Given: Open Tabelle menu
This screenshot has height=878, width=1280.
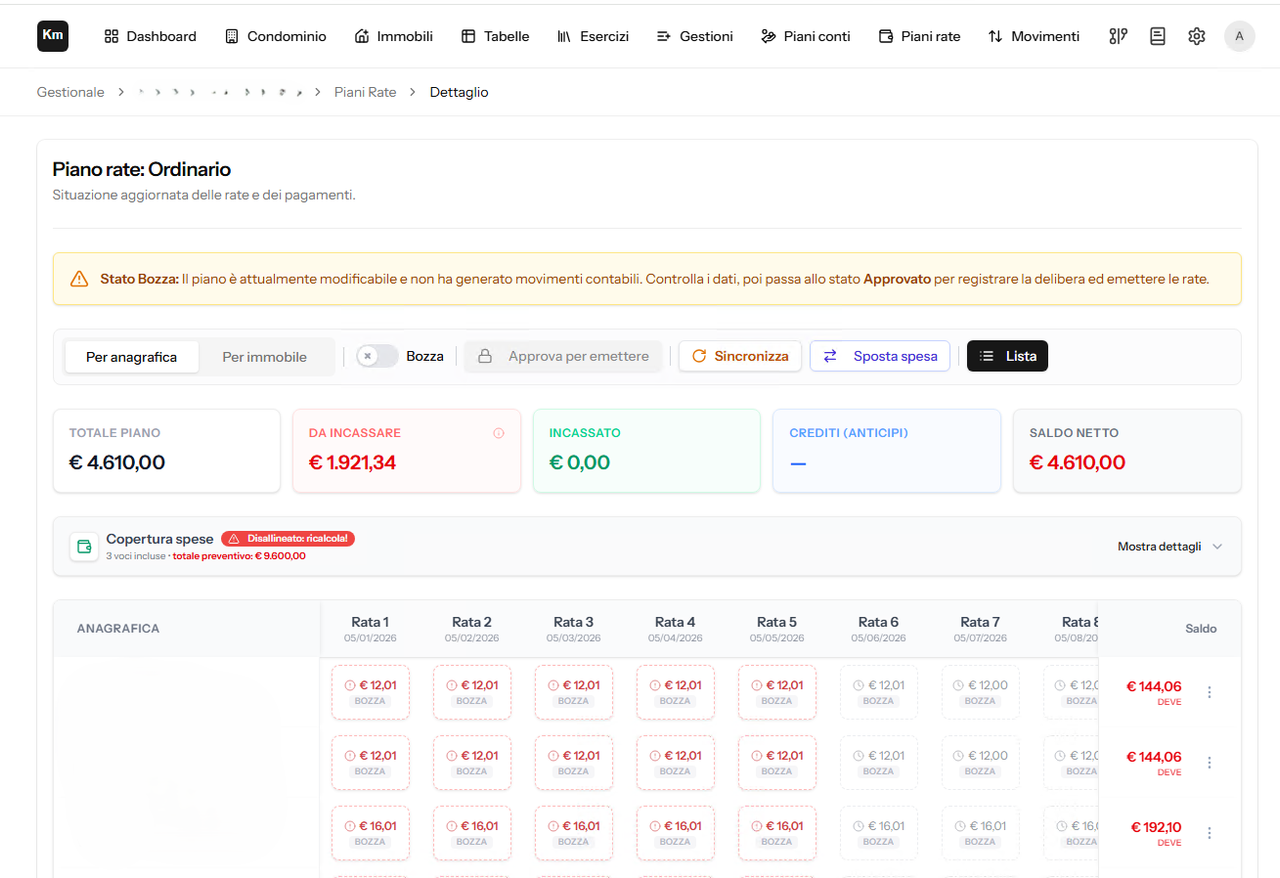Looking at the screenshot, I should (x=495, y=36).
